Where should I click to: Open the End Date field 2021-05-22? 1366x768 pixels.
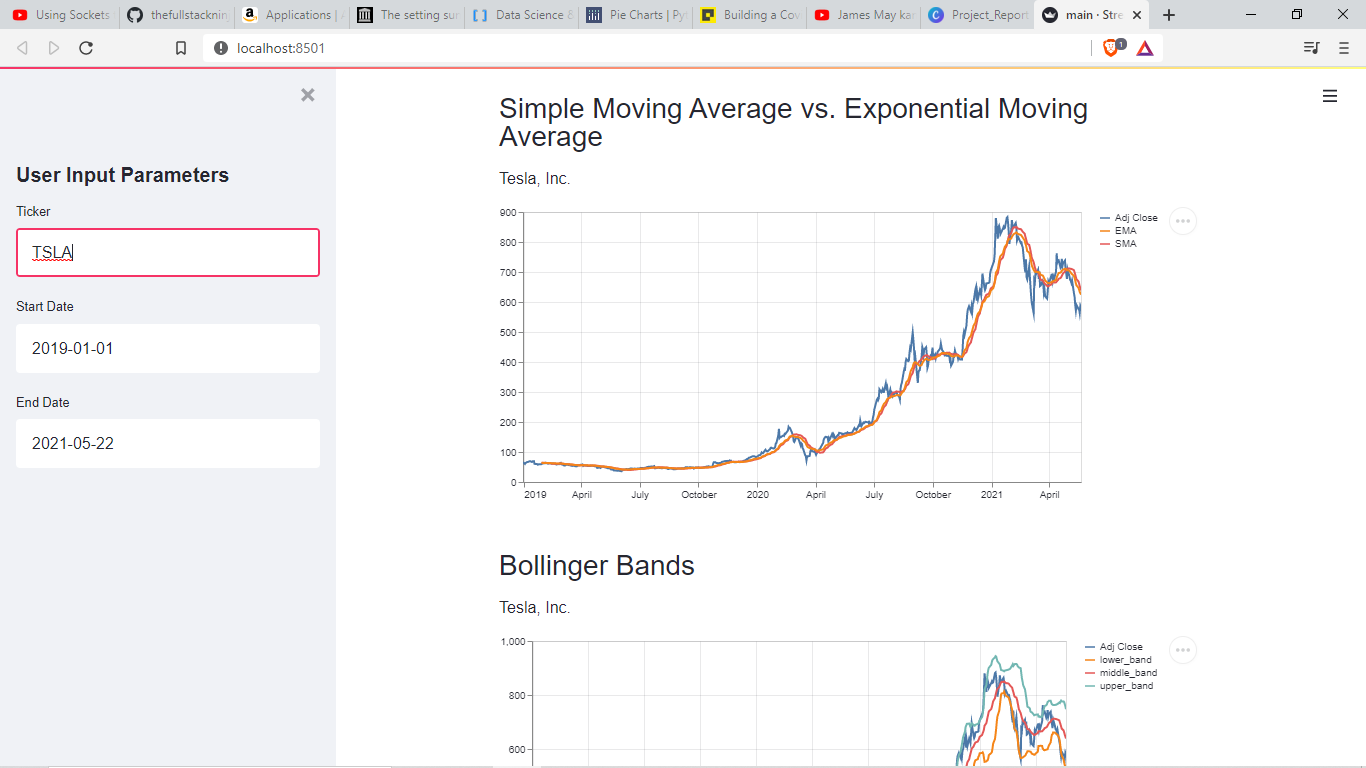coord(168,443)
